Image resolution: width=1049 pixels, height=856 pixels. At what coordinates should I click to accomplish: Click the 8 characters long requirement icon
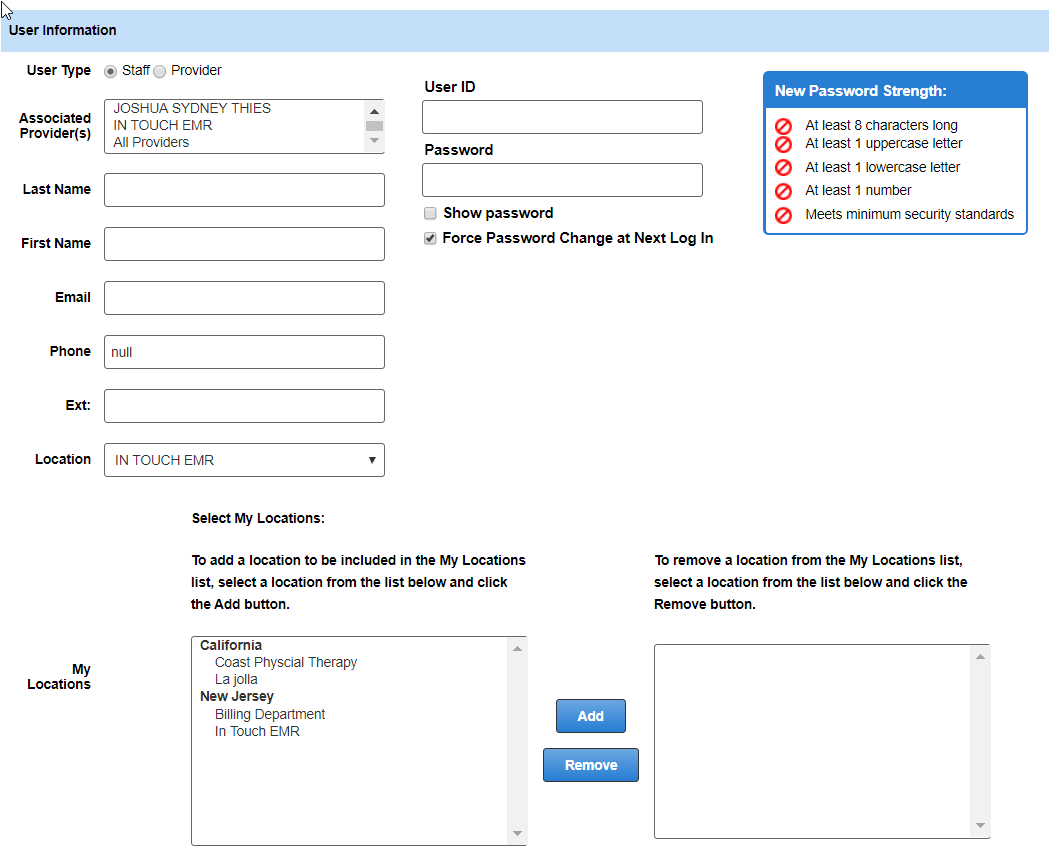(784, 126)
